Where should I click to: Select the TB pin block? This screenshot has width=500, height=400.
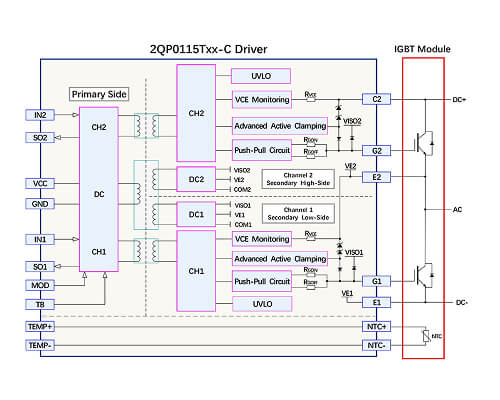[x=40, y=304]
